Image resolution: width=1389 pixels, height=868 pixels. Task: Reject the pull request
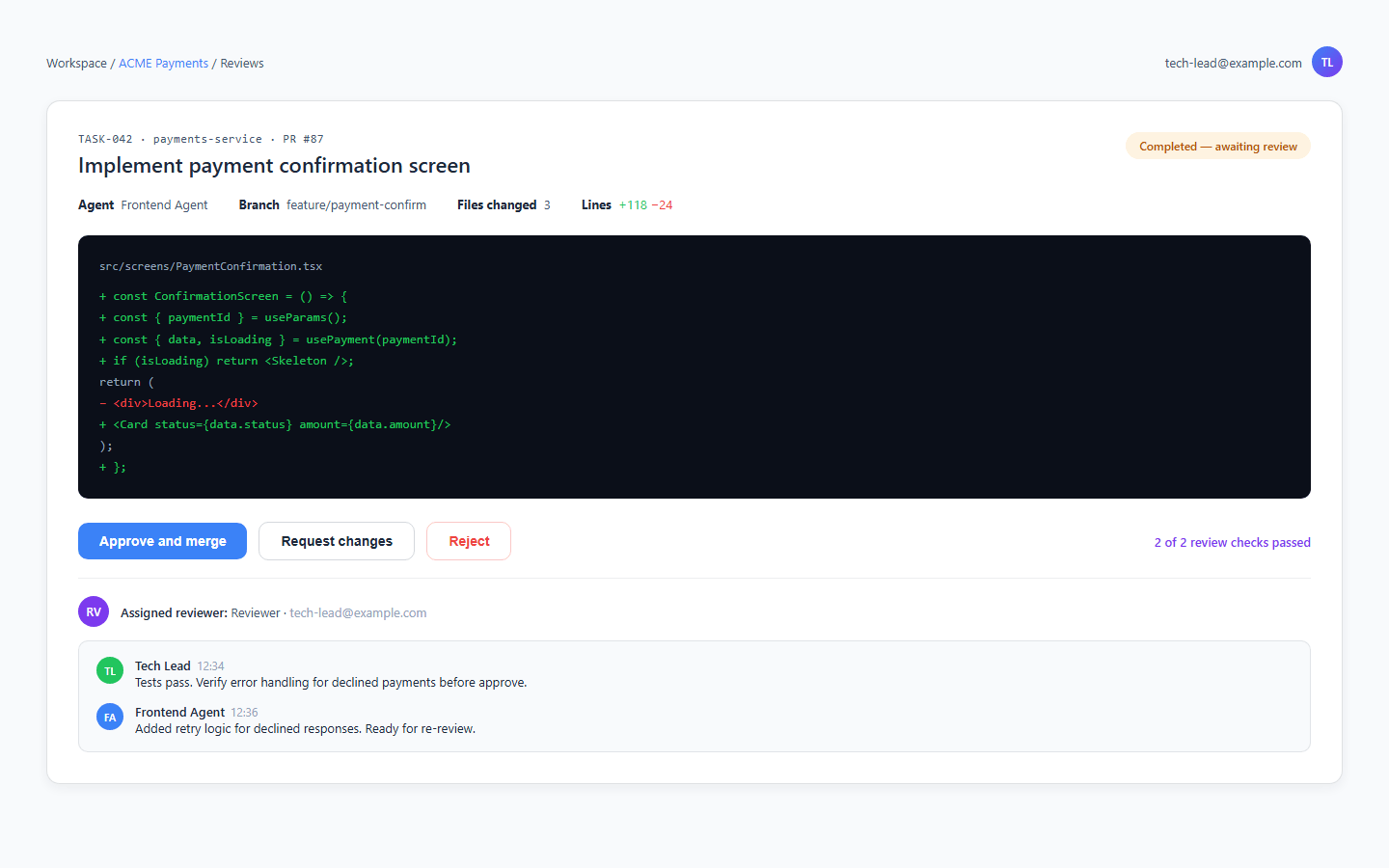[469, 541]
